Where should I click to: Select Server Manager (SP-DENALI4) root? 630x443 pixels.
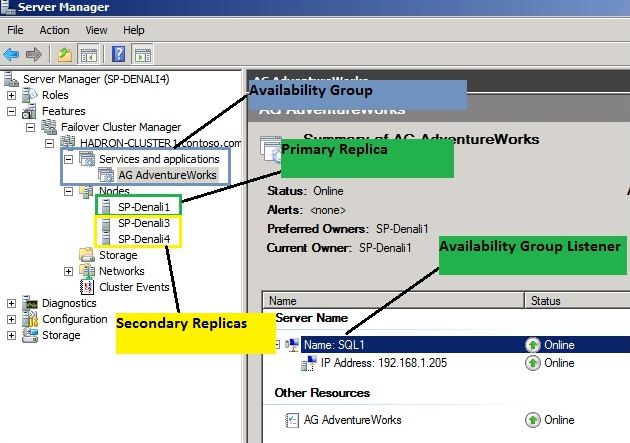click(x=96, y=79)
